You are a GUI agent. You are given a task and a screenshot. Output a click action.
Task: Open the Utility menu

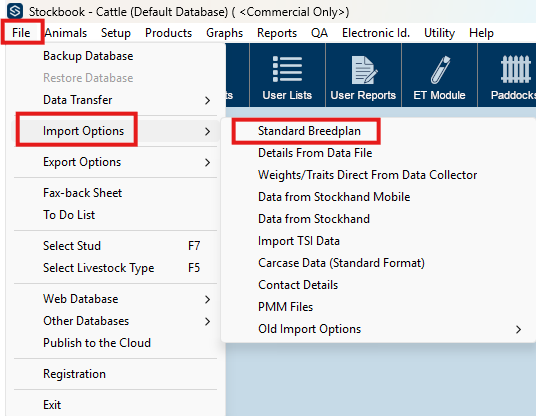tap(439, 33)
